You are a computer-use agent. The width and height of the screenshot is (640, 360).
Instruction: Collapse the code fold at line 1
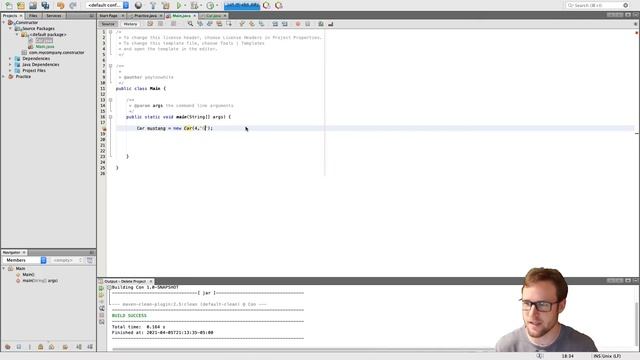110,32
